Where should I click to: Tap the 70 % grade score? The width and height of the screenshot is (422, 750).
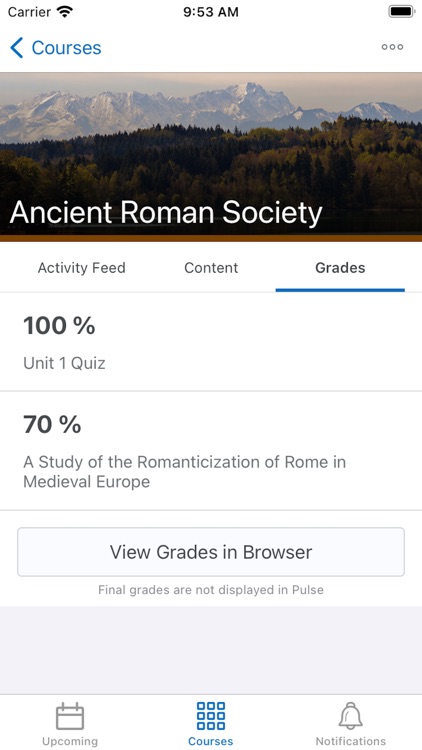coord(52,424)
